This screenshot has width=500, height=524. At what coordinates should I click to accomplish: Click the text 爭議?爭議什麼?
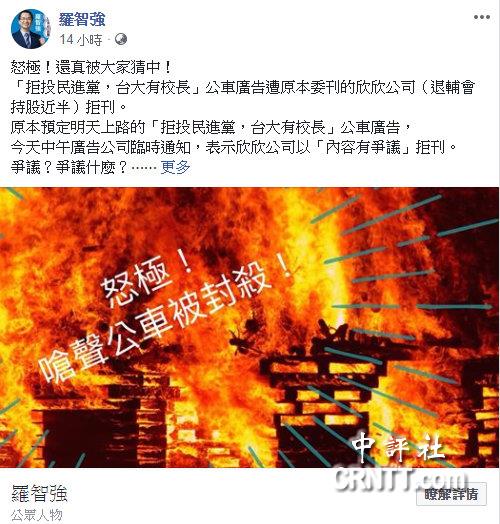point(69,167)
